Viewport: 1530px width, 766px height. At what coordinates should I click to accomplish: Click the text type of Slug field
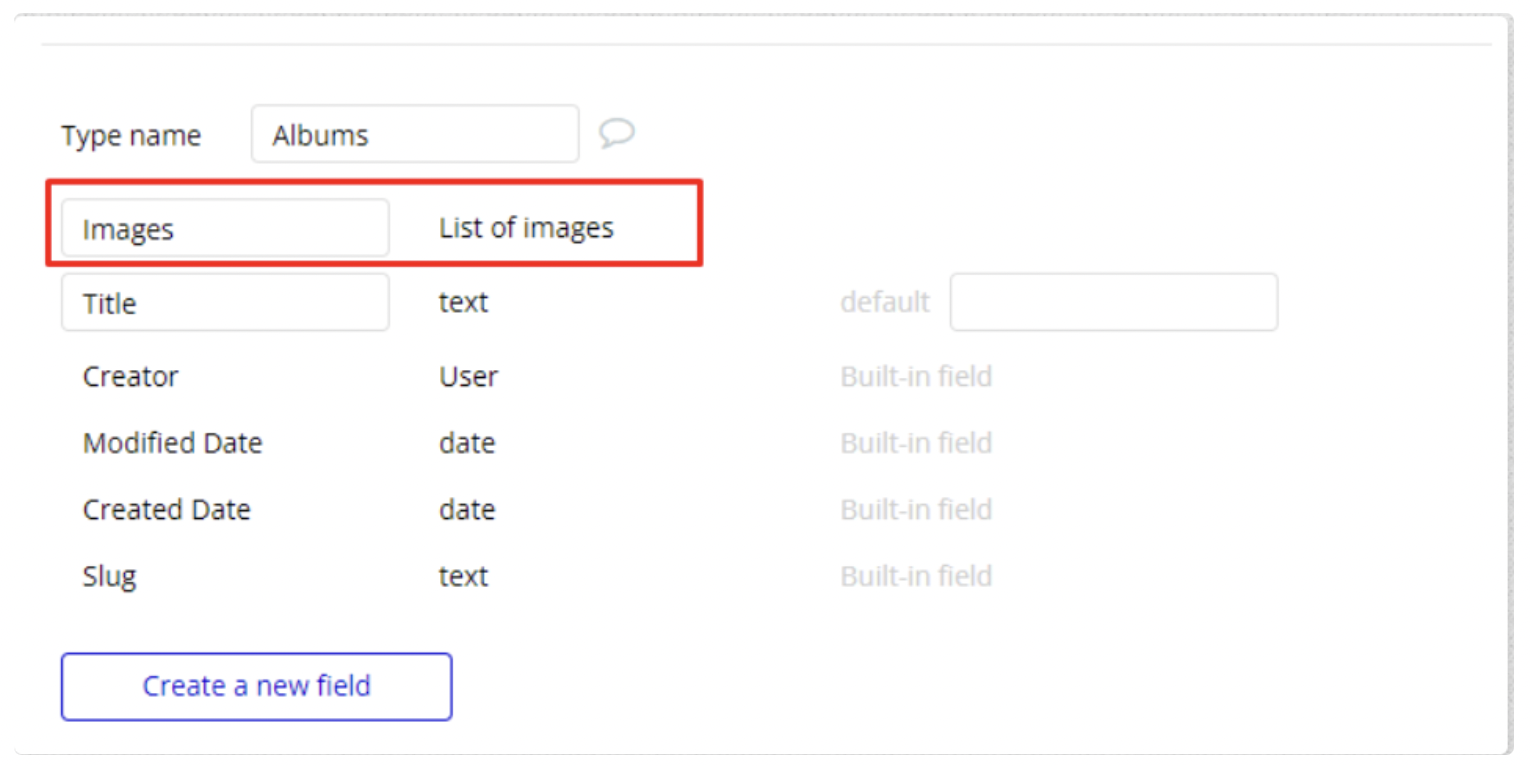pyautogui.click(x=463, y=576)
